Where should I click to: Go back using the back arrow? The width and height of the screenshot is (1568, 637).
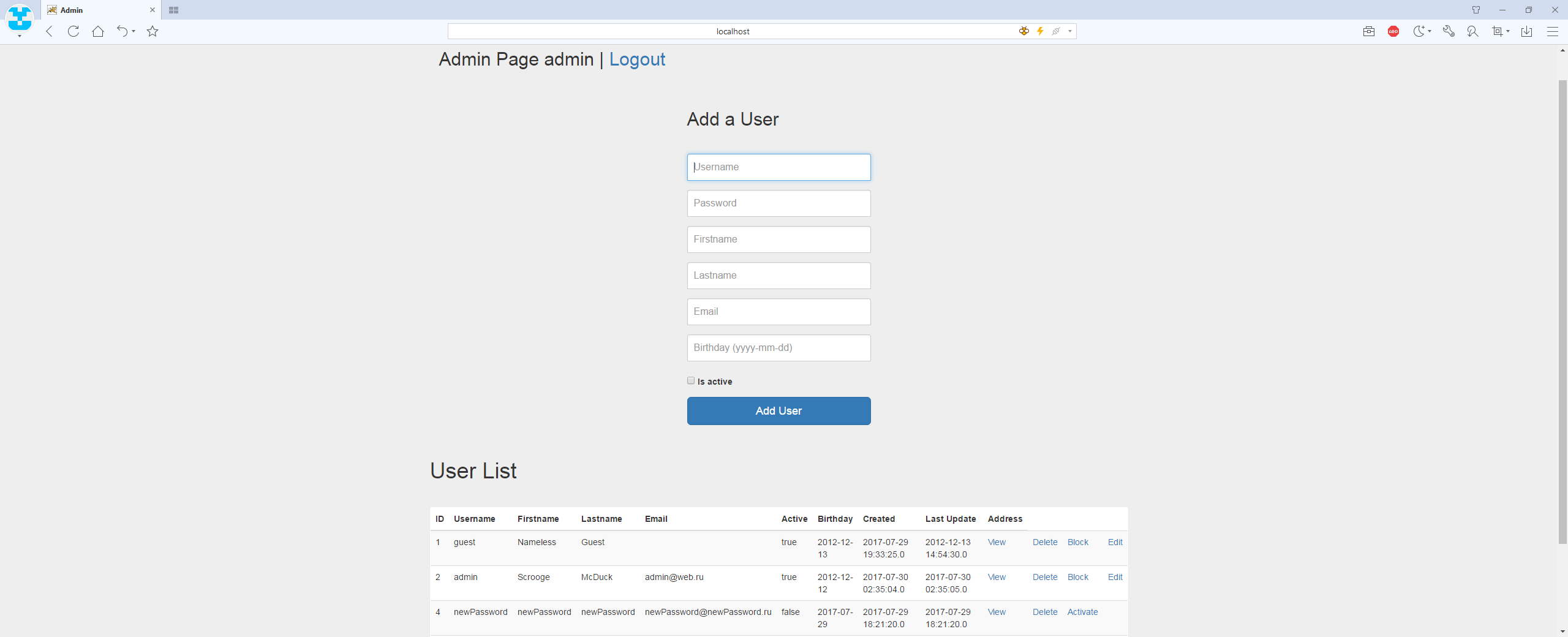pyautogui.click(x=50, y=31)
